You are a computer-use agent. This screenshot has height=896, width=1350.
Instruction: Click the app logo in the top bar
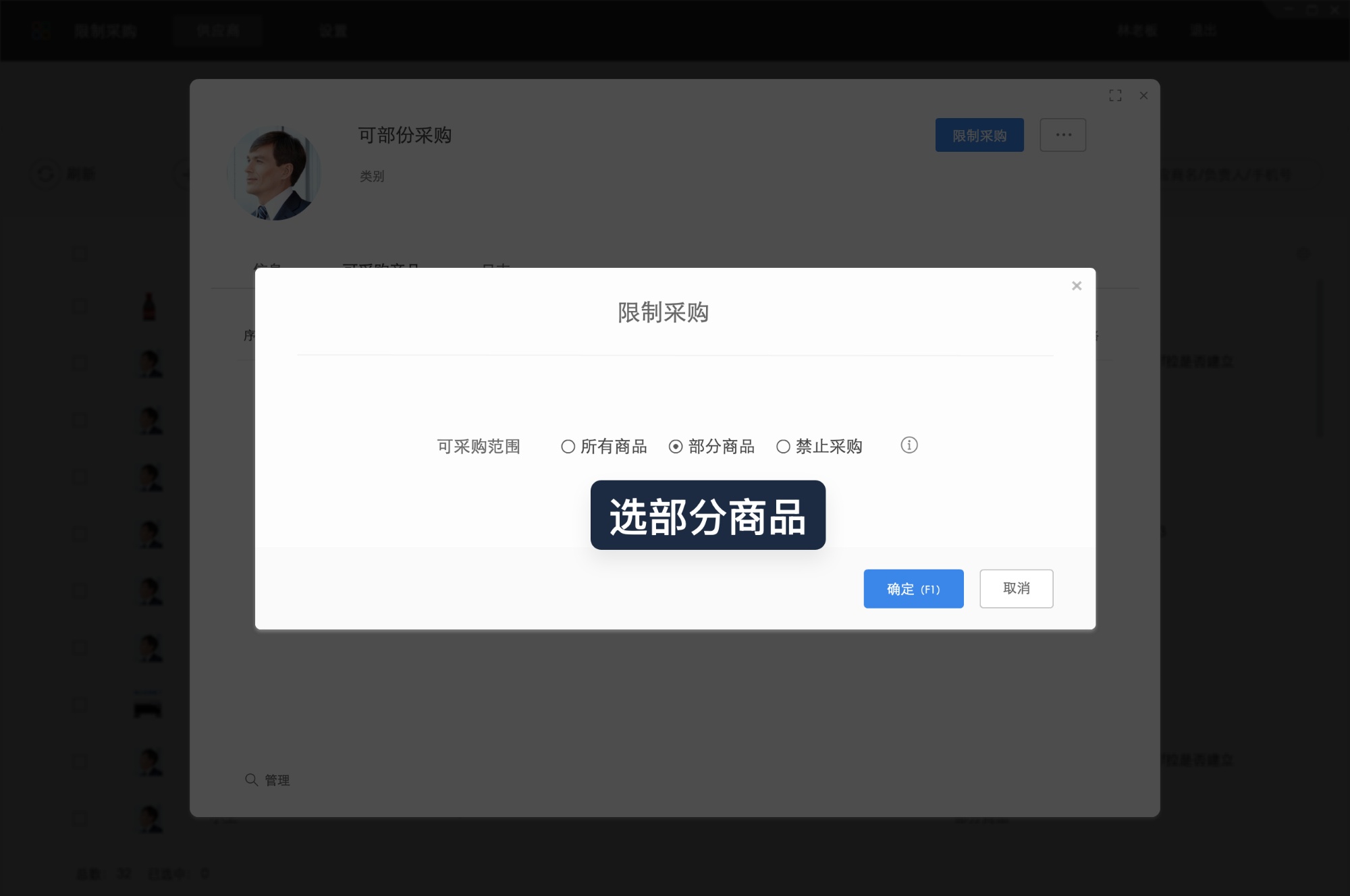[40, 30]
